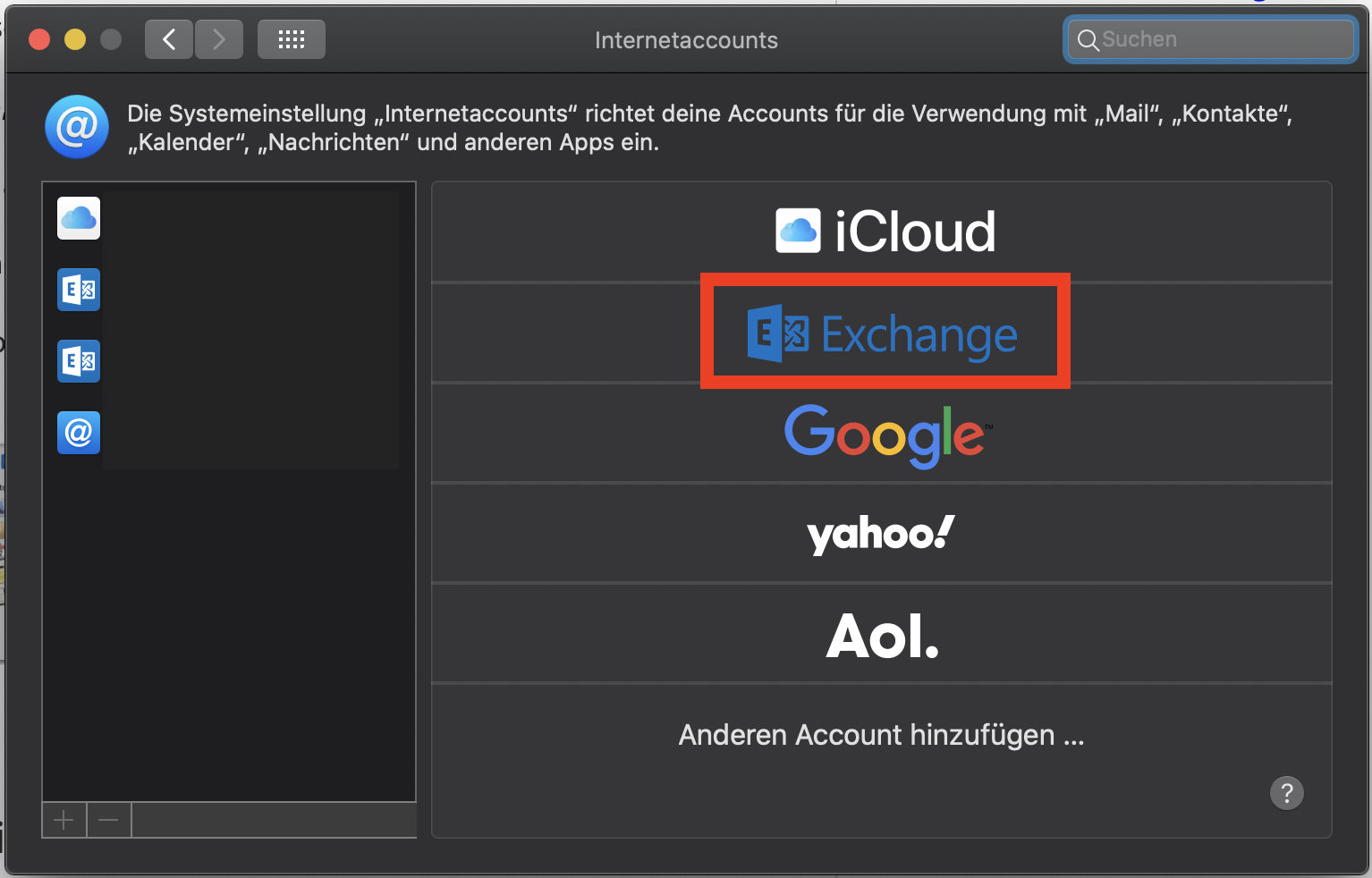
Task: Go forward with the right arrow button
Action: [x=219, y=39]
